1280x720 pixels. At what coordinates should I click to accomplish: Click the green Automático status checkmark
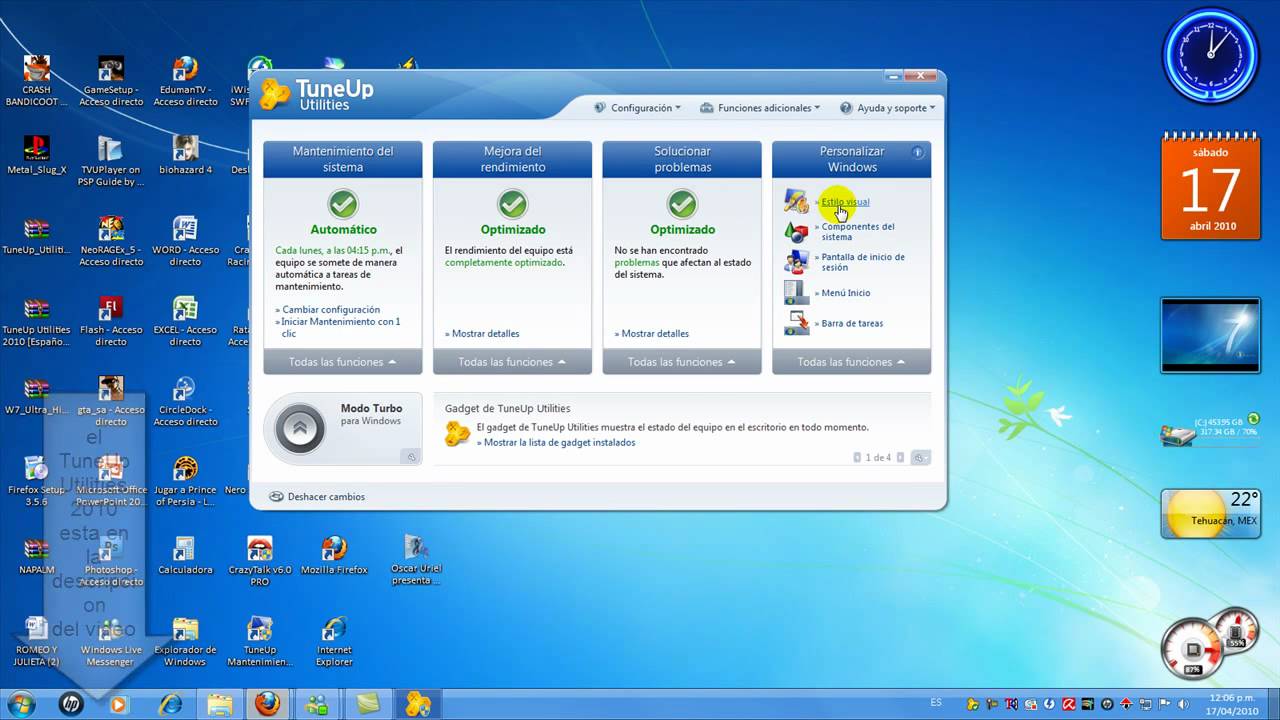point(343,204)
